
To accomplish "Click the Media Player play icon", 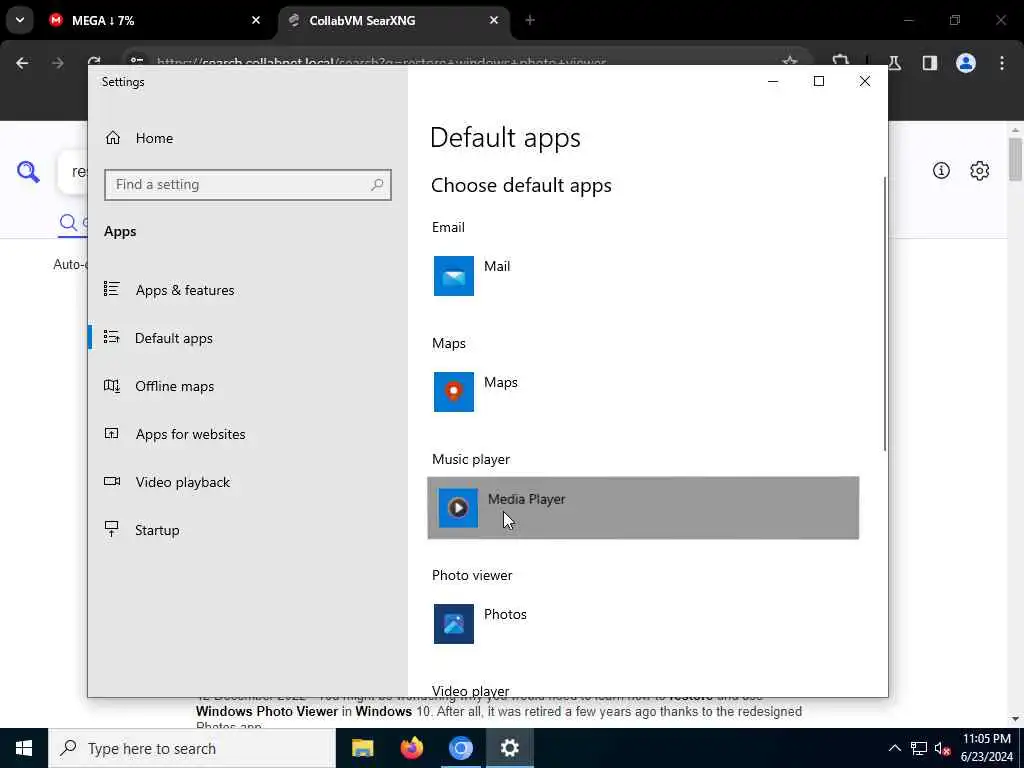I will pos(458,507).
